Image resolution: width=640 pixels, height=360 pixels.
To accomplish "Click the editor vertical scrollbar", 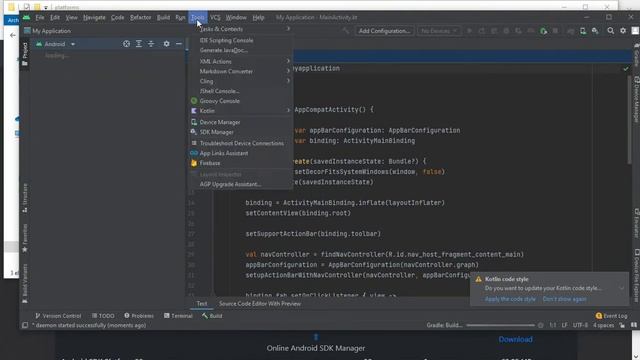I will (x=629, y=119).
